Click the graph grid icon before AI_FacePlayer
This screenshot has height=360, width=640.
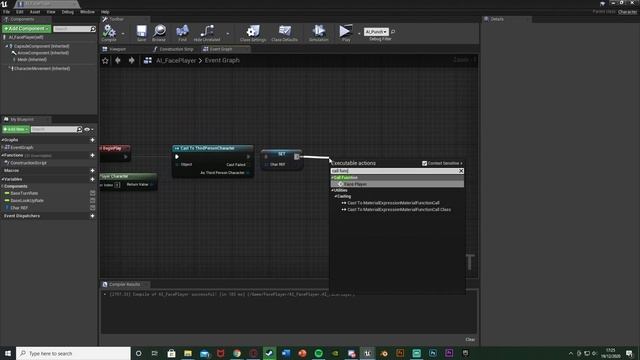pos(148,60)
